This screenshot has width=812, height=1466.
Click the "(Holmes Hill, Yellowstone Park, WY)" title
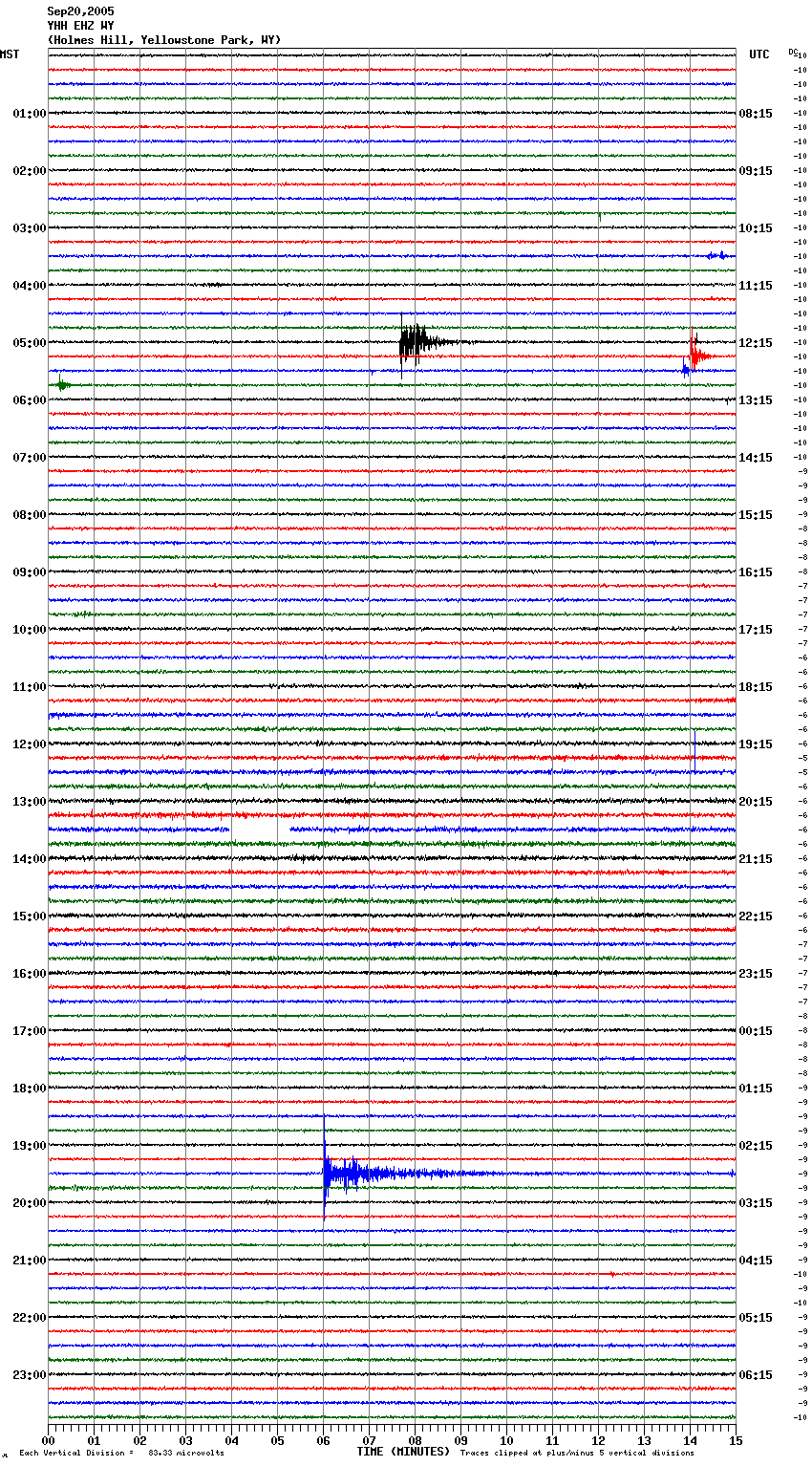pos(164,40)
